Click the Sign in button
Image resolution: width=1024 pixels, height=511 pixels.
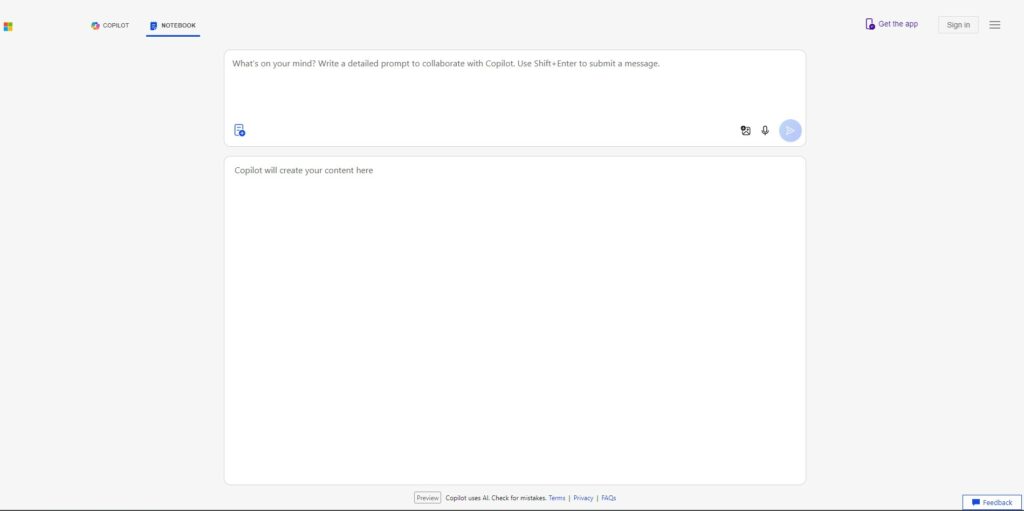(x=958, y=25)
